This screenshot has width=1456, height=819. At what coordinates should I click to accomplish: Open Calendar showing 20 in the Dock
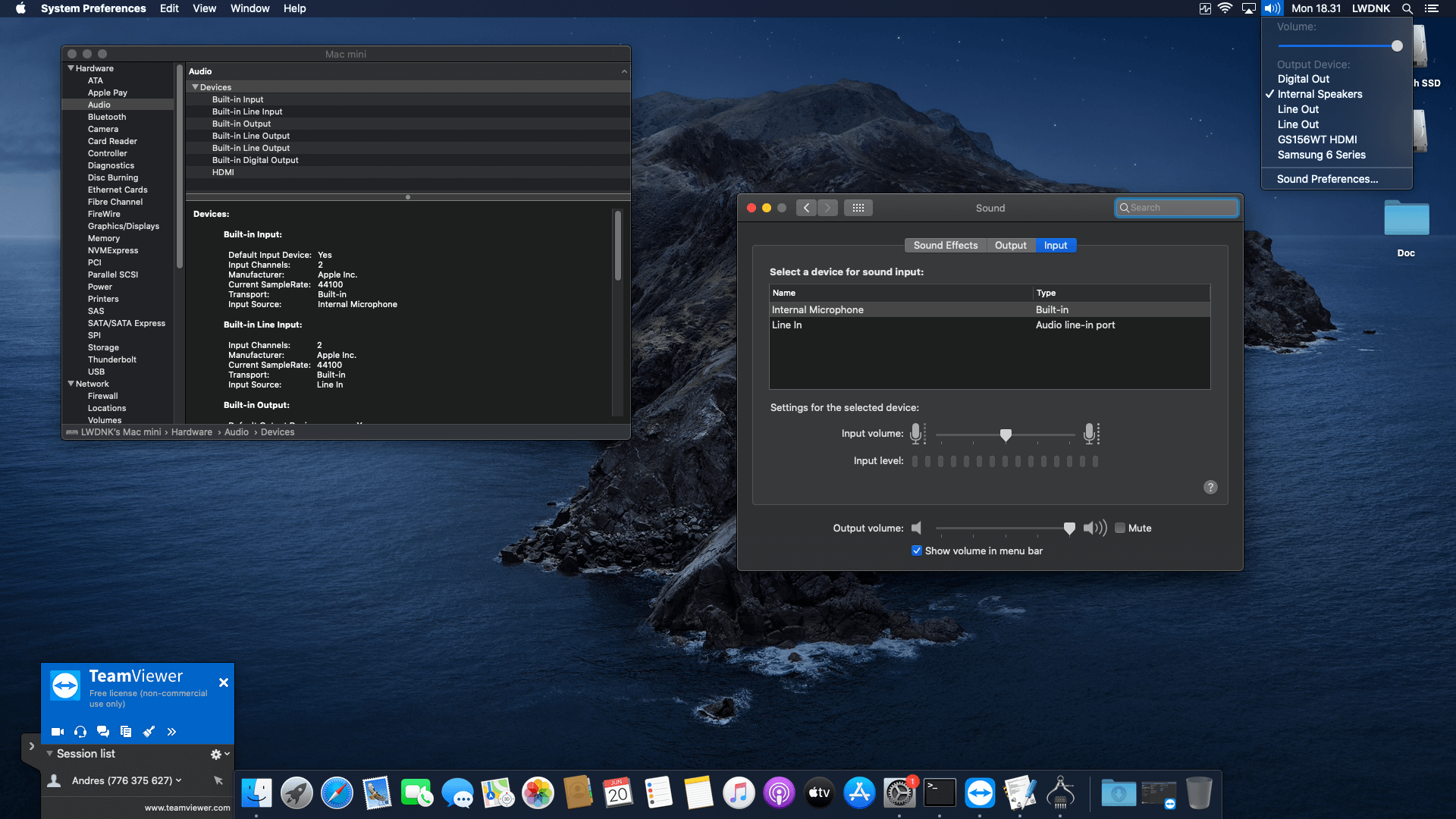coord(618,793)
